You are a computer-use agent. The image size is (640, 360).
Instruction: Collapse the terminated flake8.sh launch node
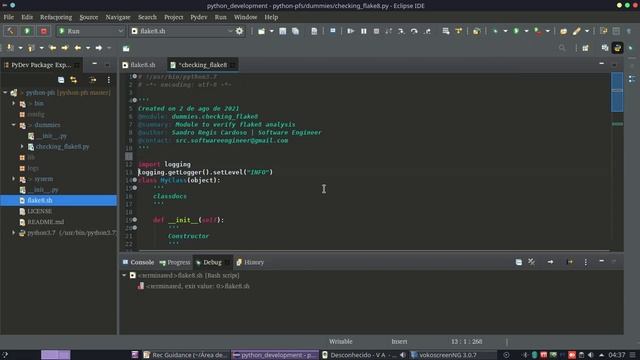click(124, 276)
